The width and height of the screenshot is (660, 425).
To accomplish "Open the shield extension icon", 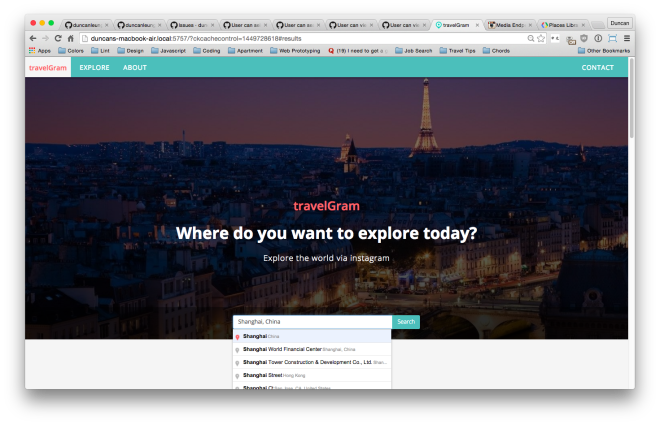I will (584, 38).
